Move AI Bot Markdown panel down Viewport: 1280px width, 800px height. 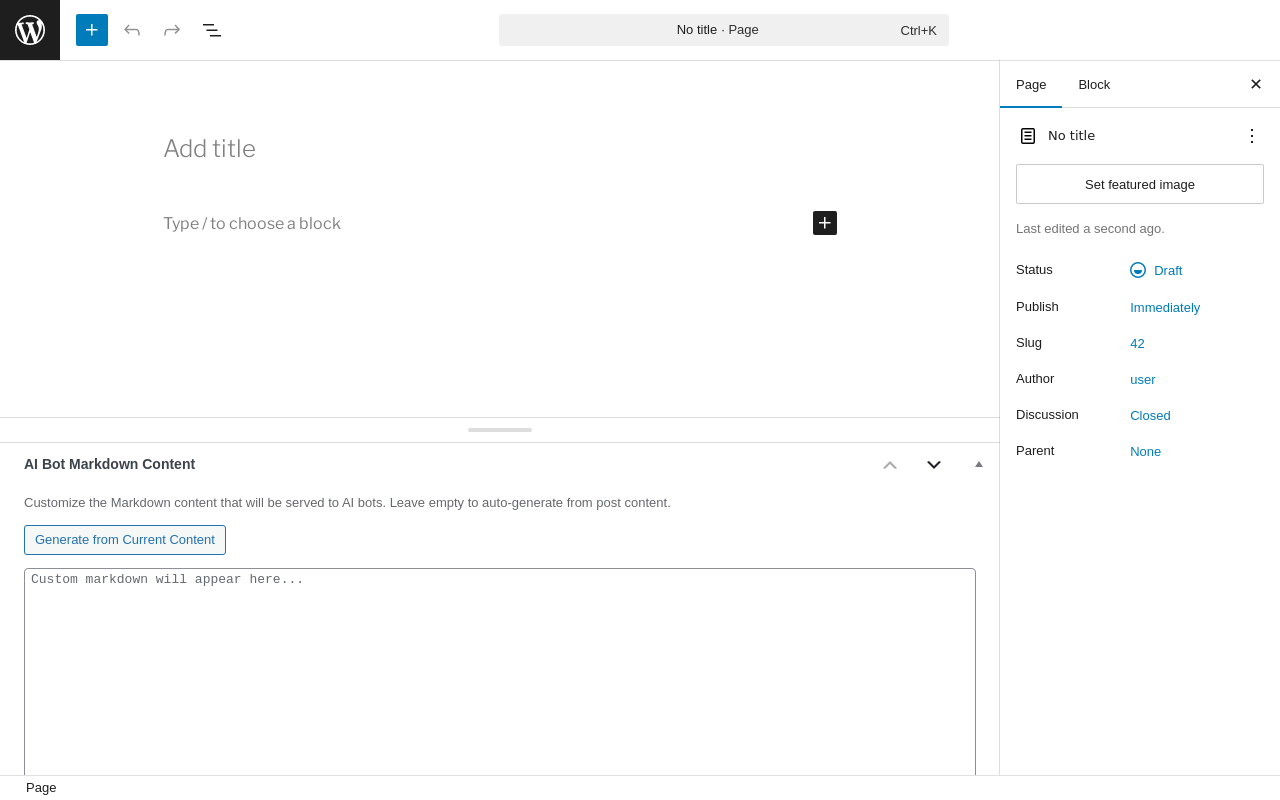[934, 464]
